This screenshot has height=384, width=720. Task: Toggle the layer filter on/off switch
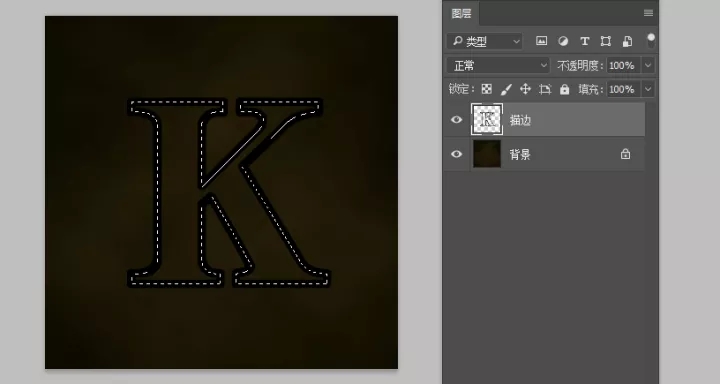point(651,41)
